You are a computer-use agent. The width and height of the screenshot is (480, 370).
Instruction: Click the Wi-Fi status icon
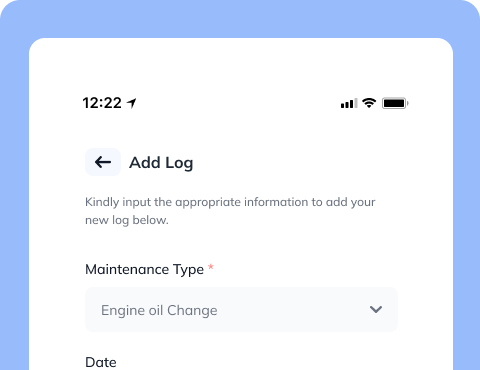[369, 103]
